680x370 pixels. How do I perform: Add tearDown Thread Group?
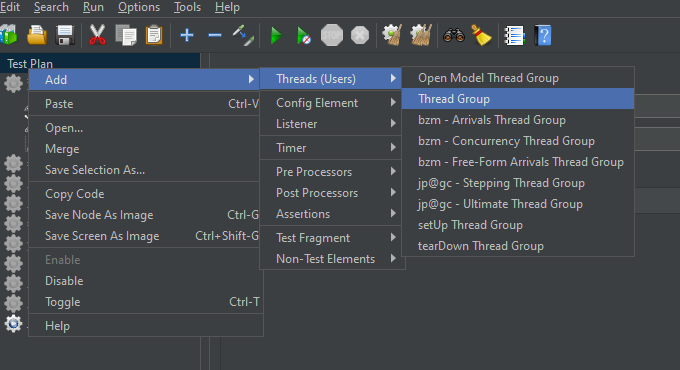tap(518, 246)
